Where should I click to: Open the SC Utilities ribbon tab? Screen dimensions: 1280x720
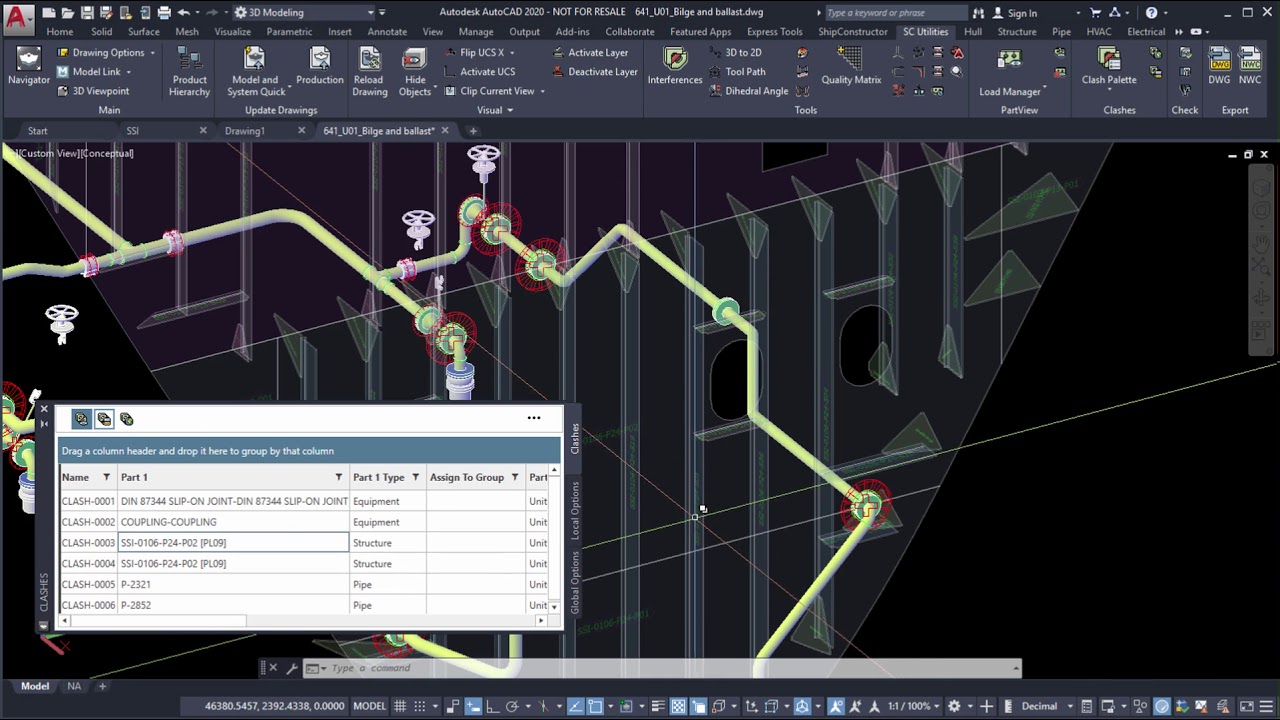coord(925,32)
